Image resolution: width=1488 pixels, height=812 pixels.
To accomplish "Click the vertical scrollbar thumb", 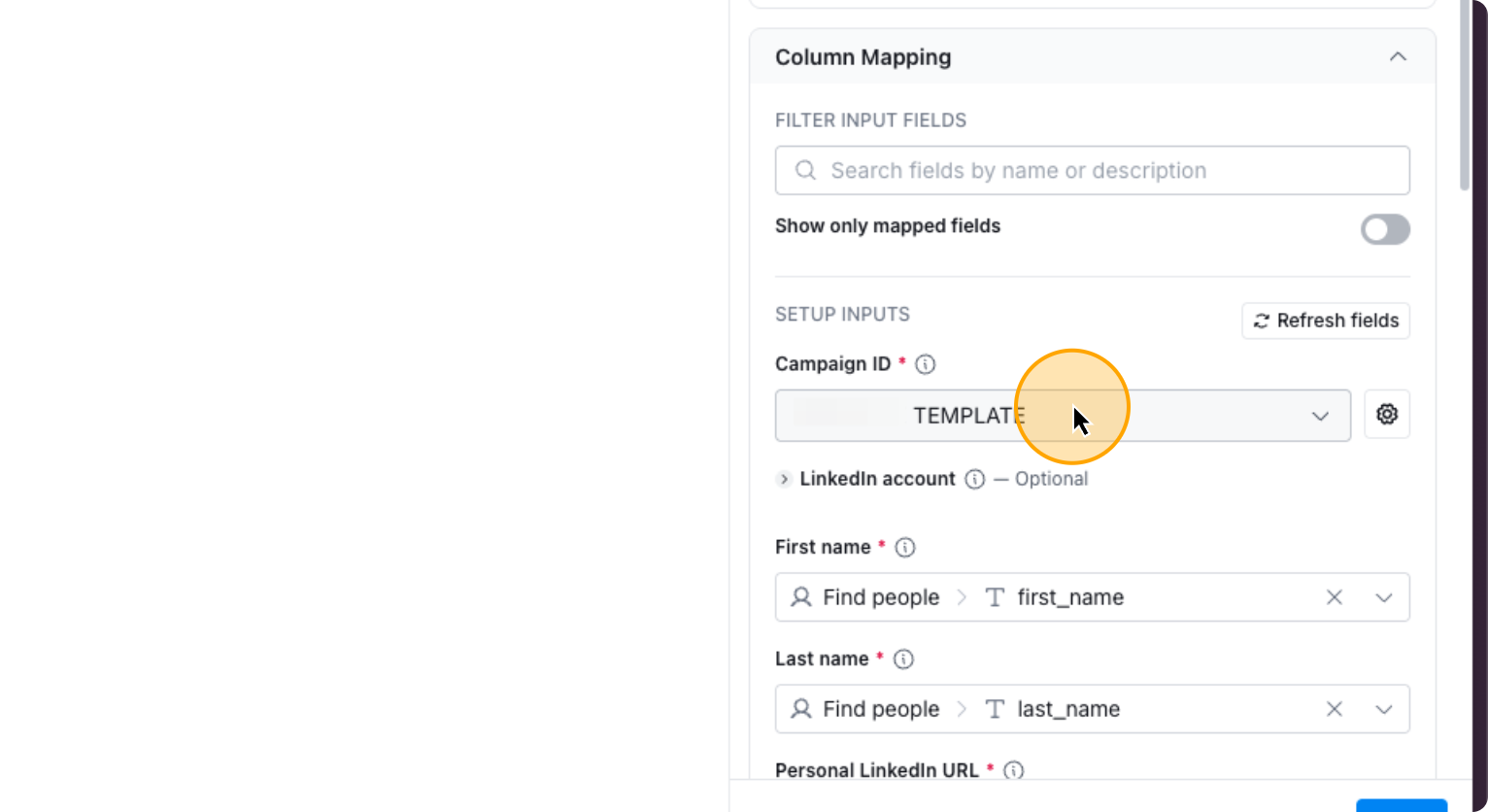I will 1465,97.
